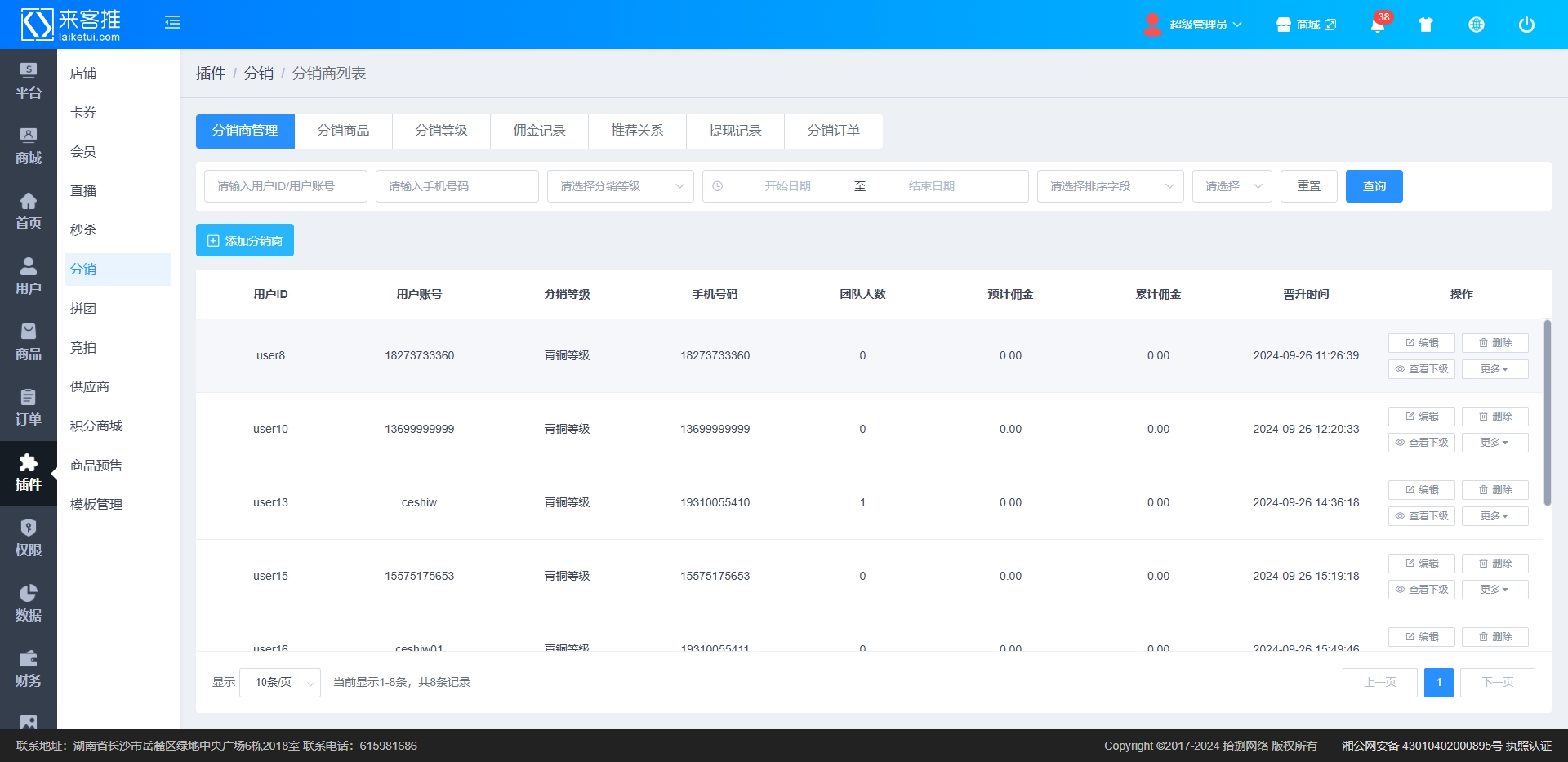The width and height of the screenshot is (1568, 762).
Task: Open the 权限 shield sidebar icon
Action: tap(29, 538)
